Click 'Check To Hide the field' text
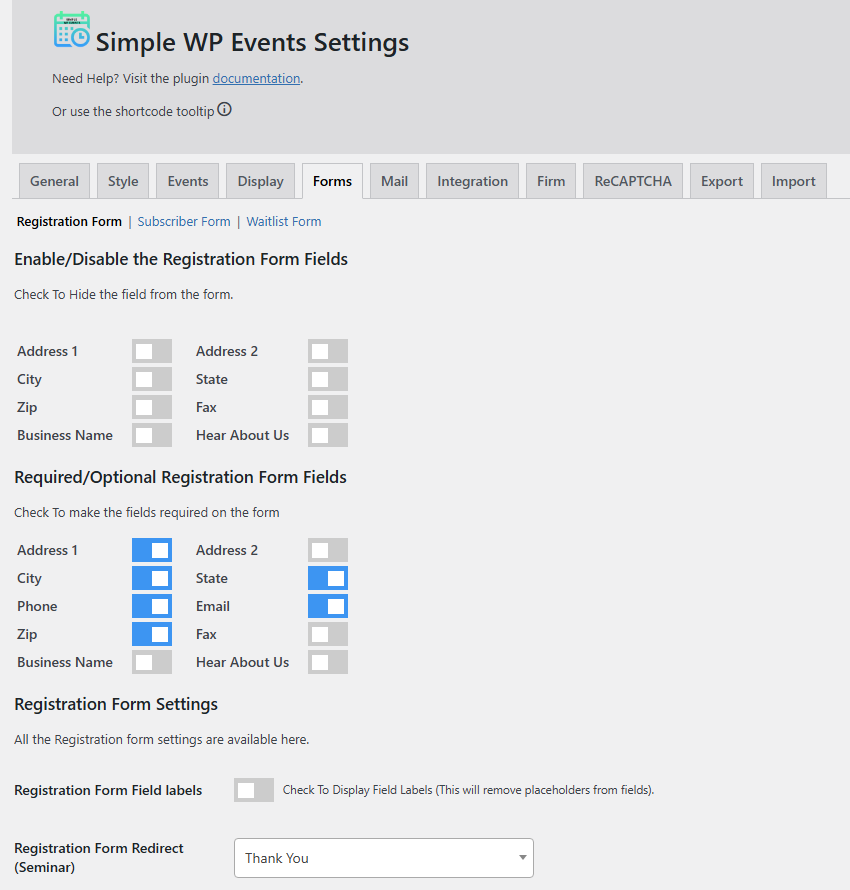 (x=124, y=295)
